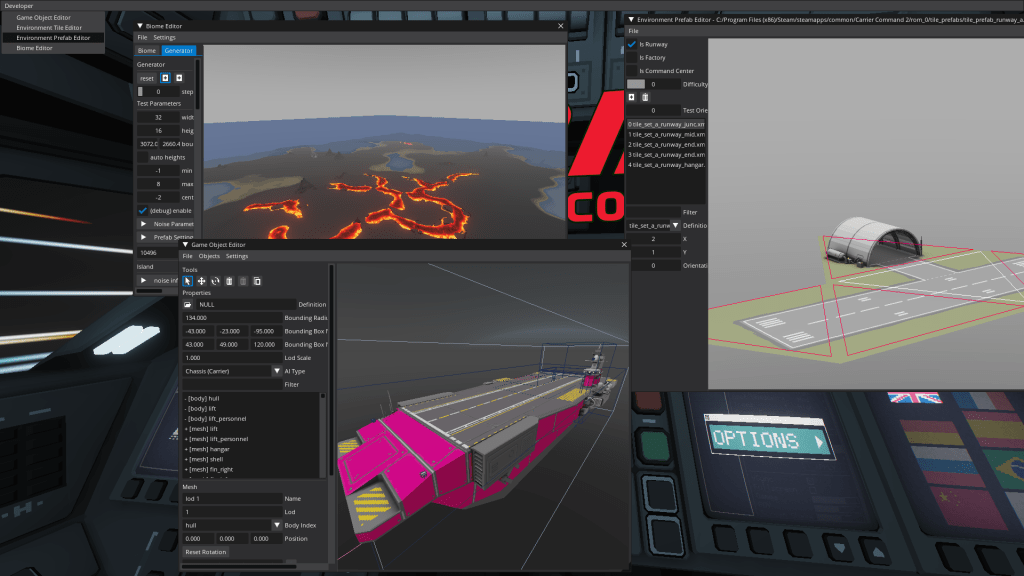Viewport: 1024px width, 576px height.
Task: Activate the move tool in Game Object Editor
Action: [201, 281]
